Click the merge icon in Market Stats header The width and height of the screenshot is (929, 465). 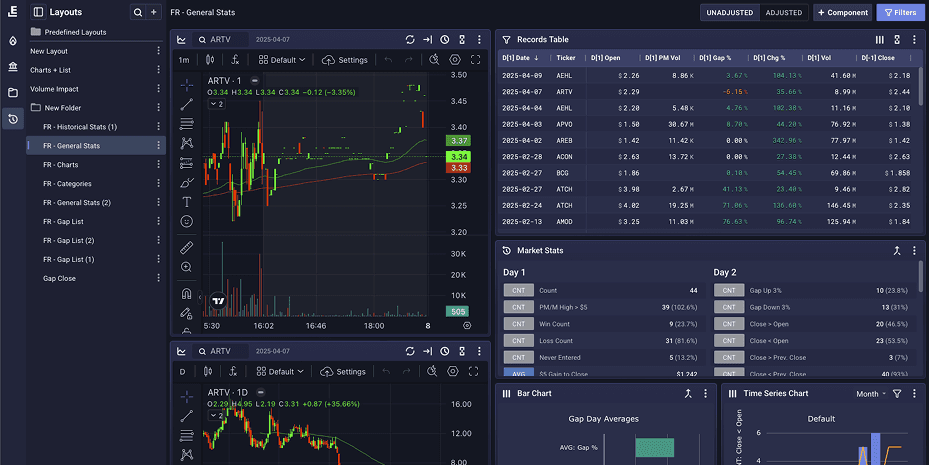pyautogui.click(x=897, y=251)
